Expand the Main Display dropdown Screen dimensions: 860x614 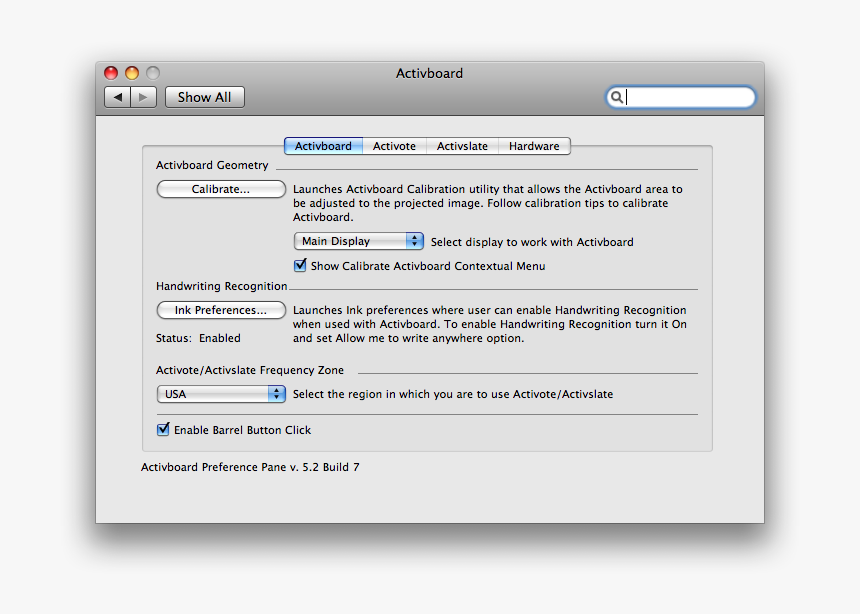pos(359,241)
